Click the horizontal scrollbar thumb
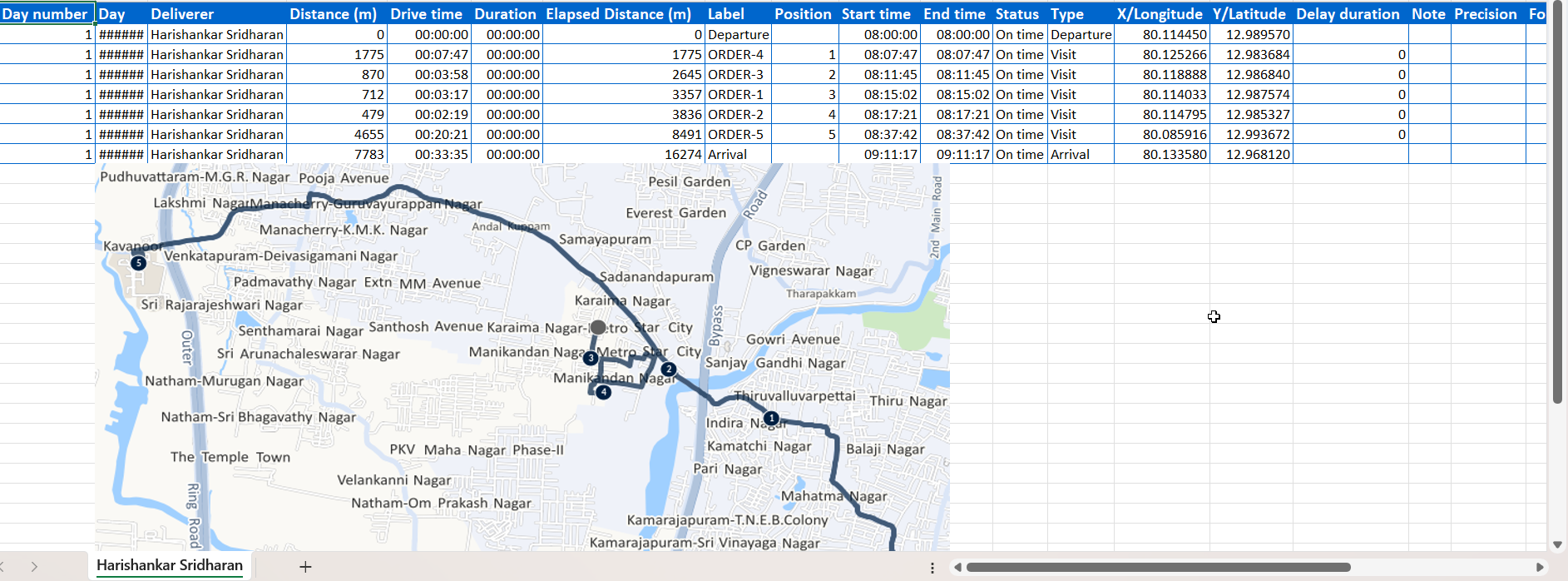 [x=1156, y=568]
